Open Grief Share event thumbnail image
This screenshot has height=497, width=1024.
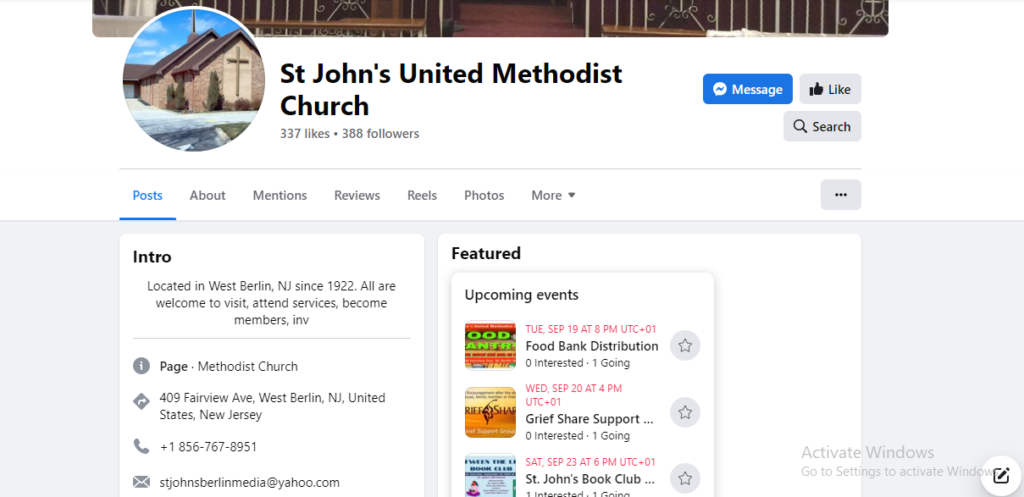[x=490, y=412]
